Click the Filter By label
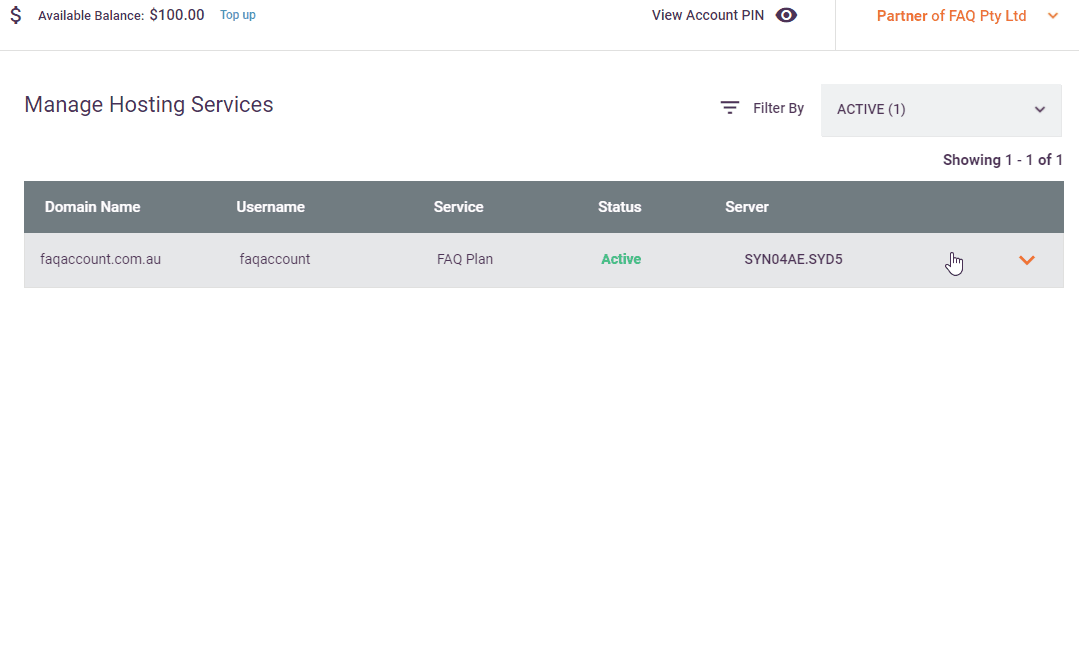This screenshot has height=655, width=1079. [778, 108]
